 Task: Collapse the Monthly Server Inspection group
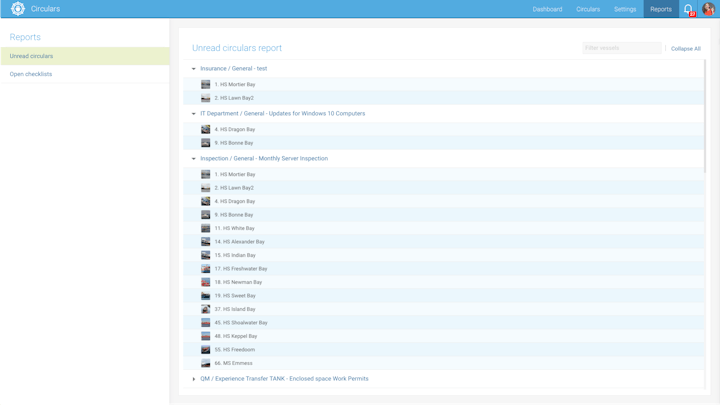coord(194,159)
